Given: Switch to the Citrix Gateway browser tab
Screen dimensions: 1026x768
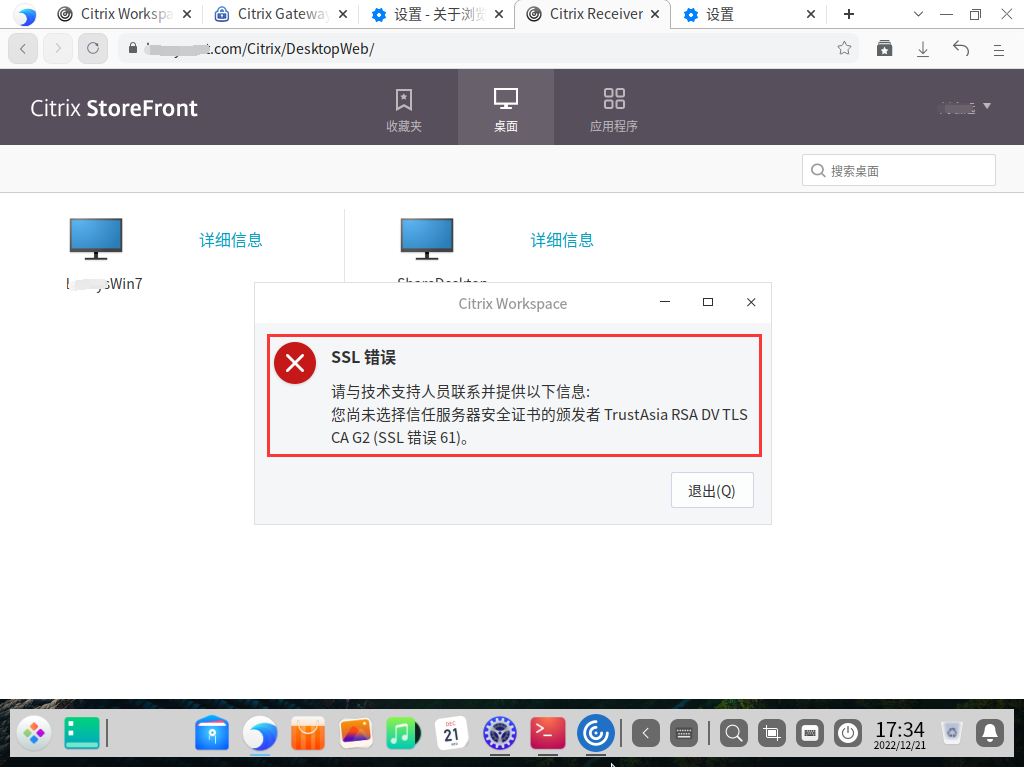Looking at the screenshot, I should 281,14.
